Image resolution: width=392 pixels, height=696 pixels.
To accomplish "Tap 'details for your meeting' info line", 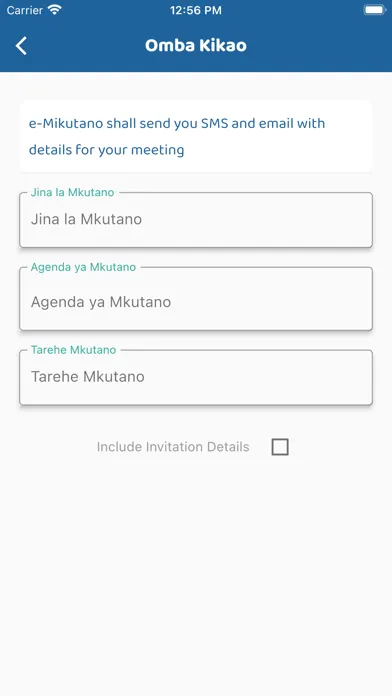I will pos(107,150).
